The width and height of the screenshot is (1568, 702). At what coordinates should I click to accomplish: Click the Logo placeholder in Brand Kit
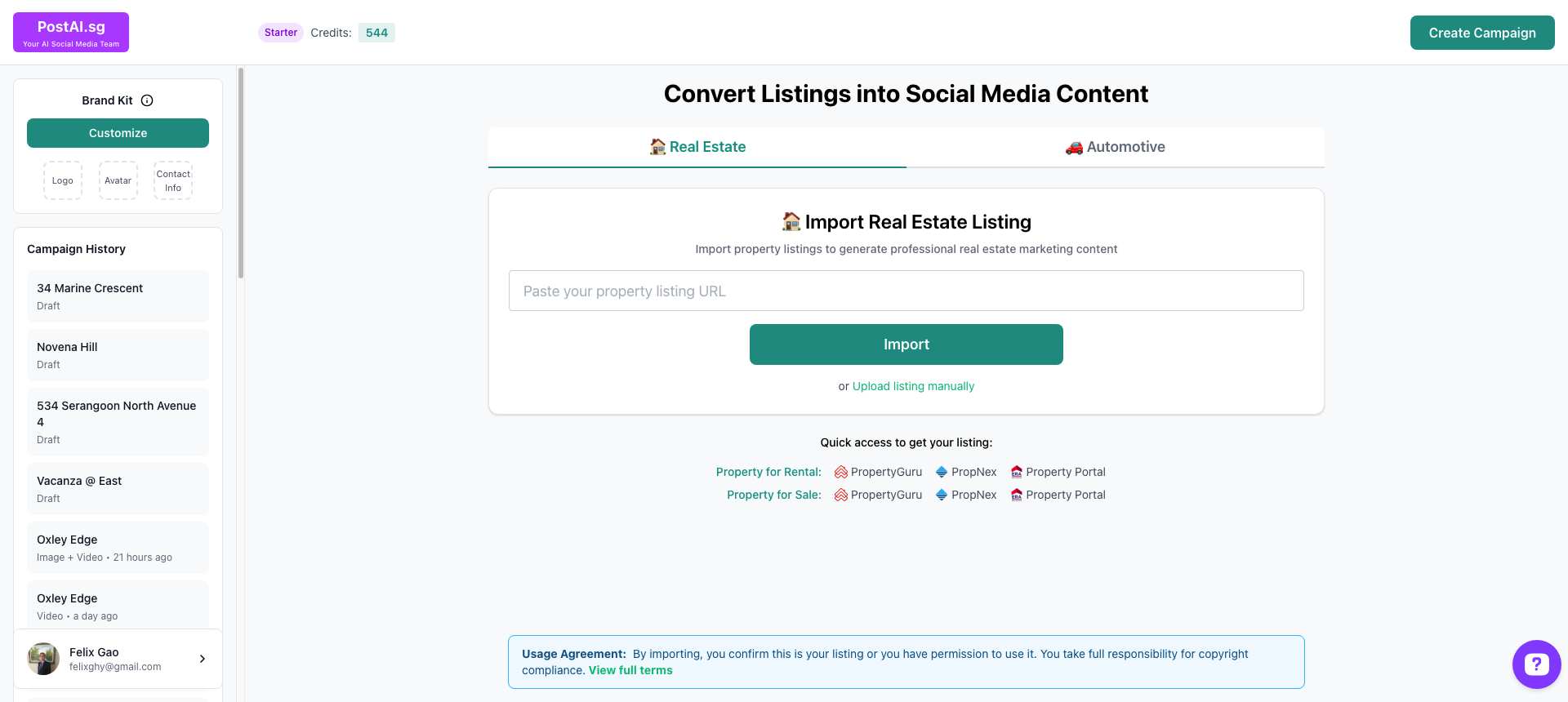63,180
